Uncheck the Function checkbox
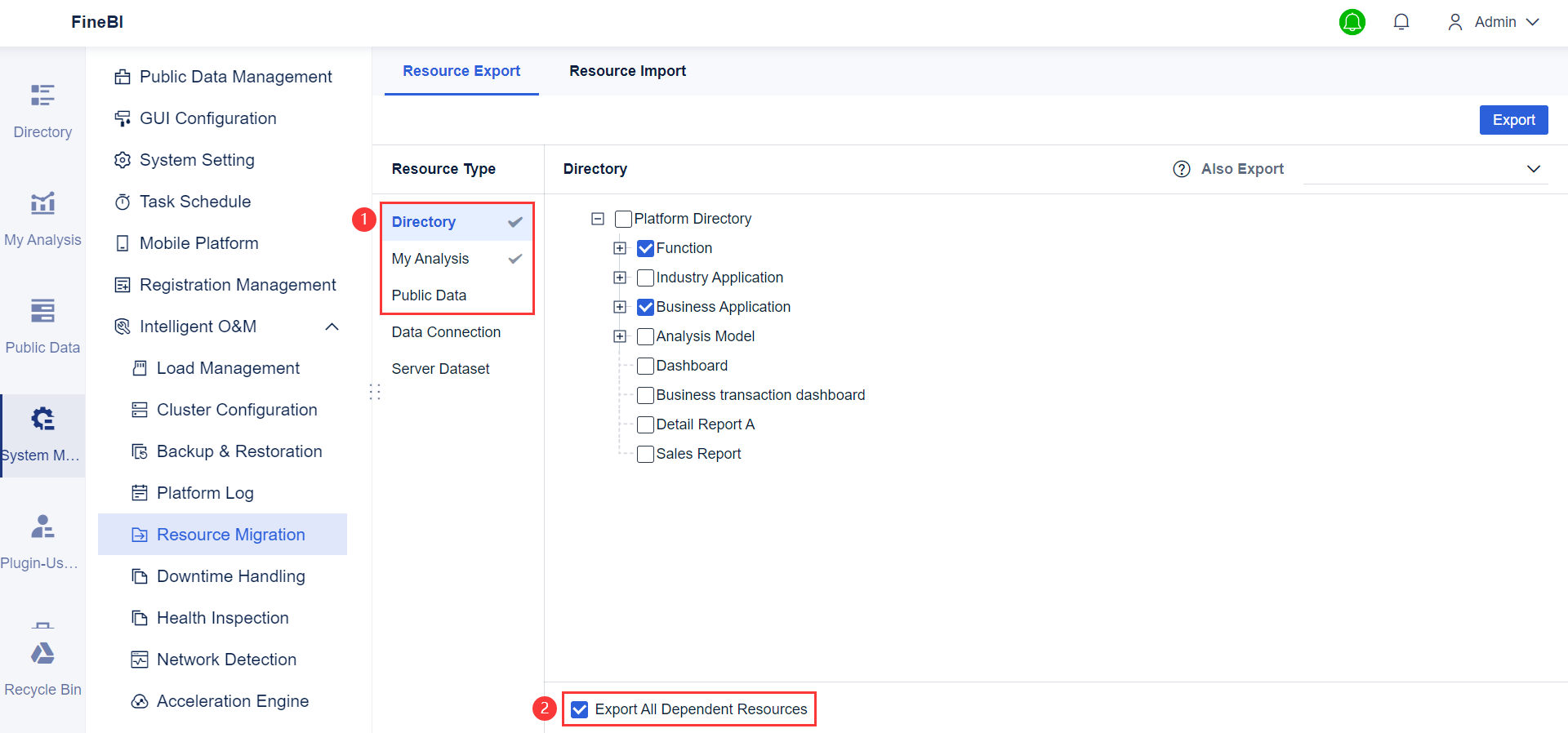Screen dimensions: 1568x733 pos(646,248)
